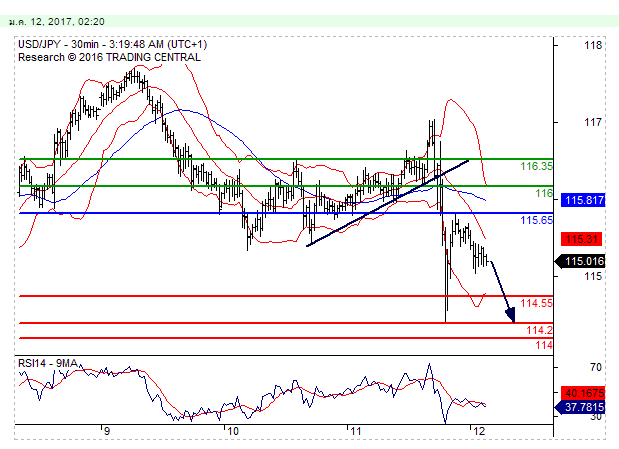619x449 pixels.
Task: Click the 116.35 resistance level label
Action: tap(536, 166)
